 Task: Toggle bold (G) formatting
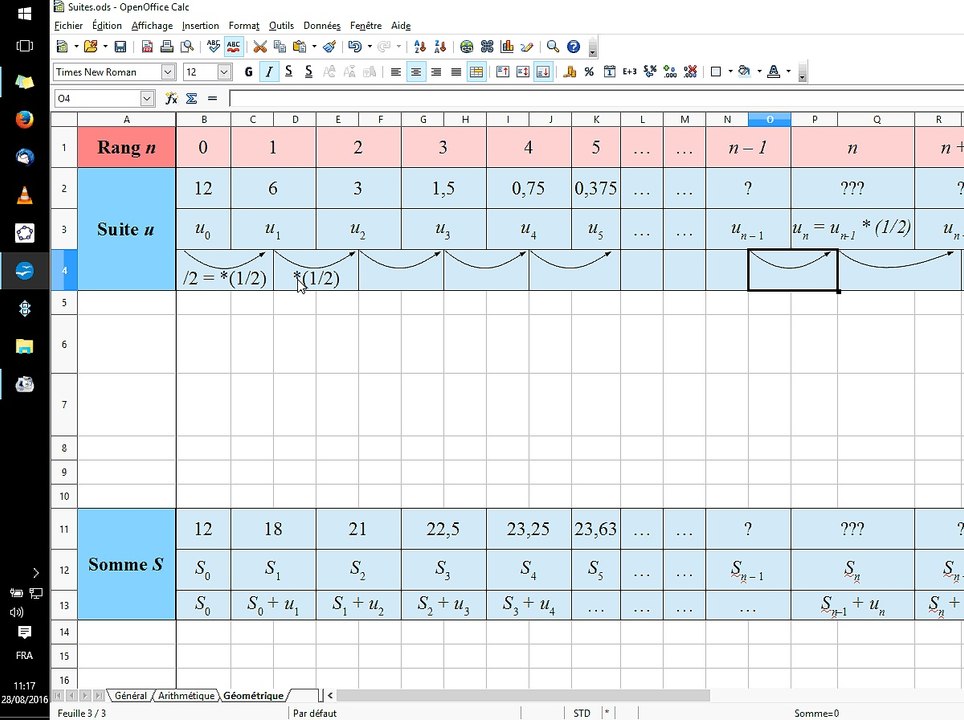[x=249, y=72]
